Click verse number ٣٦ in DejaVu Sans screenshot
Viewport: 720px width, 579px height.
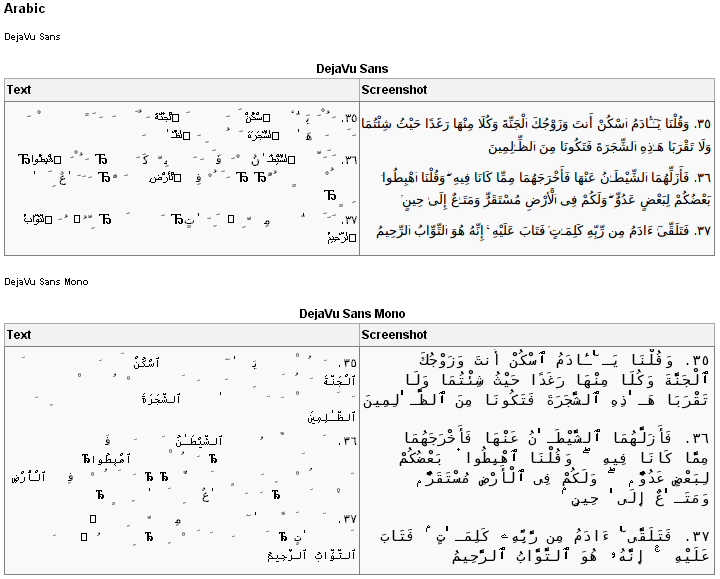click(x=703, y=177)
